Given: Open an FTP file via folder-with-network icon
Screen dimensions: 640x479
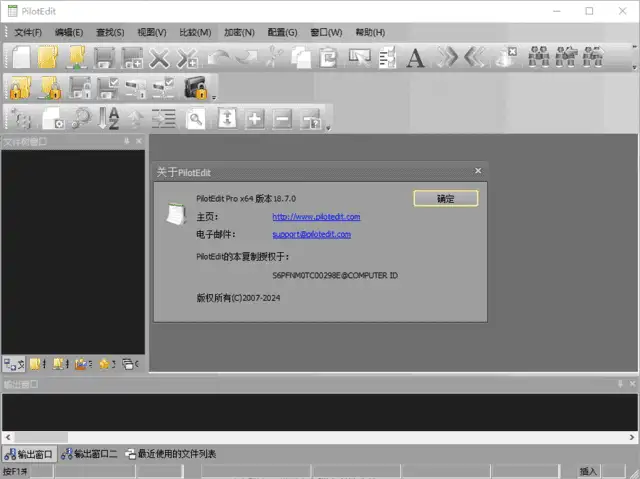Looking at the screenshot, I should pos(77,57).
